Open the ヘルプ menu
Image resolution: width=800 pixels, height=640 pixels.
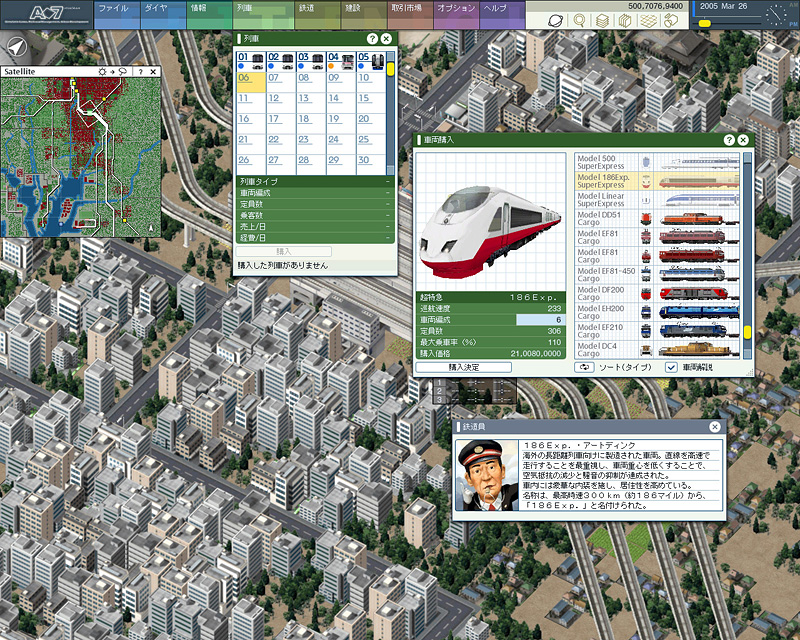click(x=502, y=14)
